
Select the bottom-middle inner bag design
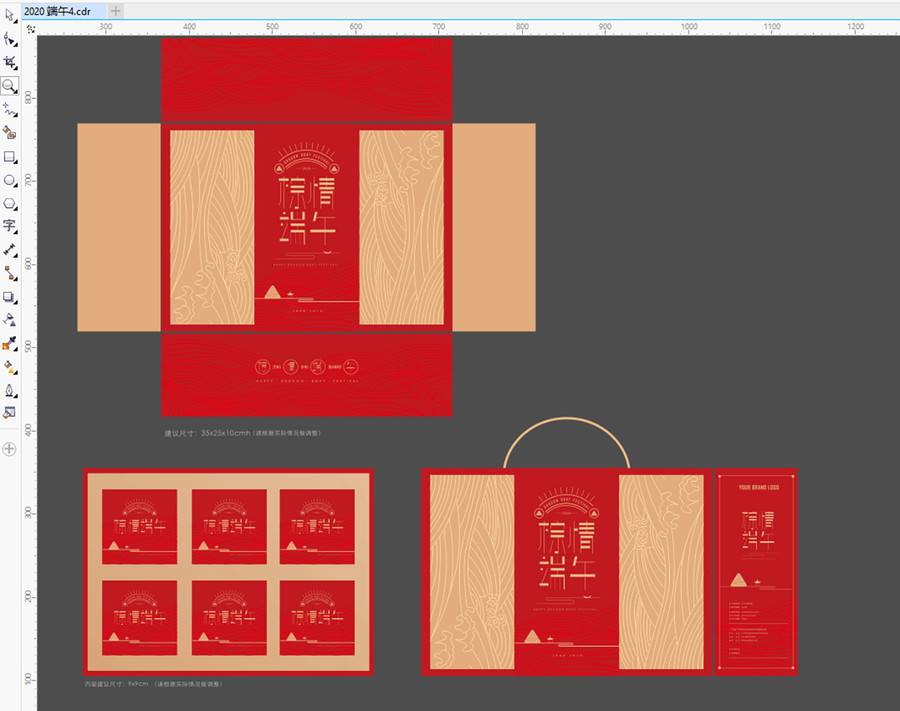tap(229, 618)
